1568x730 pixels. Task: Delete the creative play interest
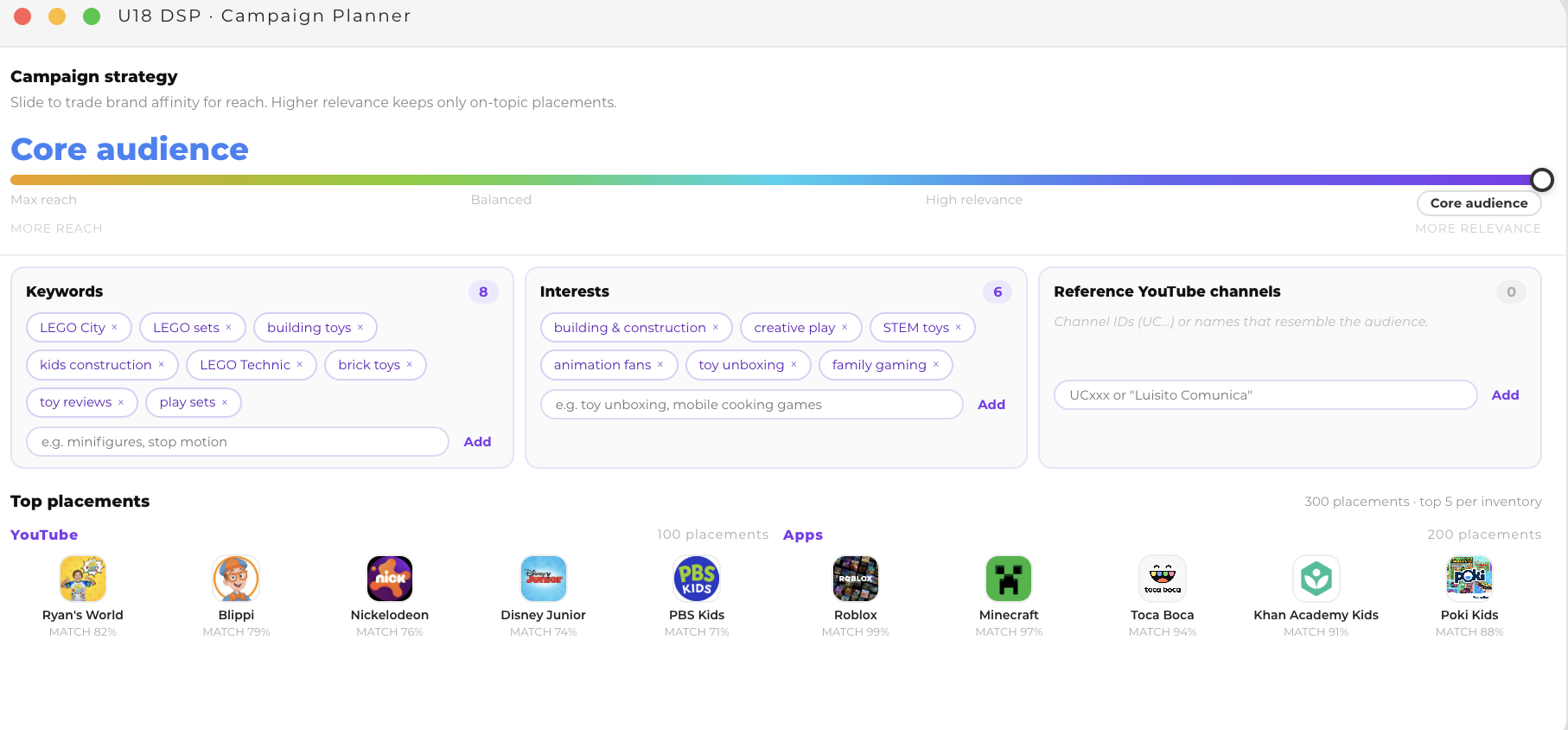[845, 327]
